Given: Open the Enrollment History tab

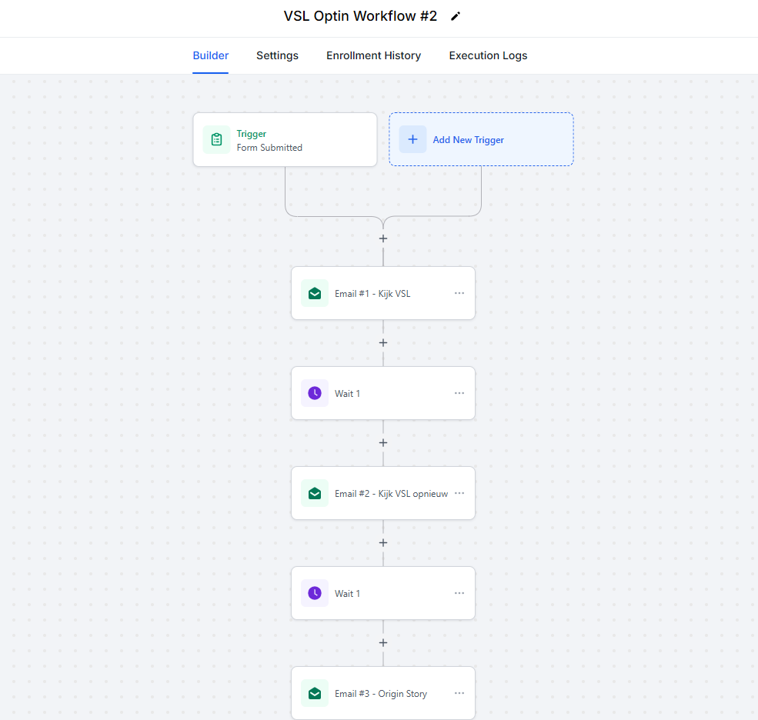Looking at the screenshot, I should (x=373, y=56).
